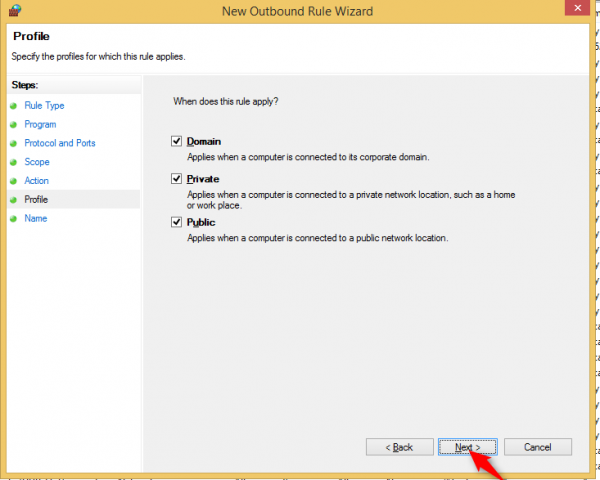Viewport: 600px width, 480px height.
Task: Select the Scope step
Action: coord(37,162)
